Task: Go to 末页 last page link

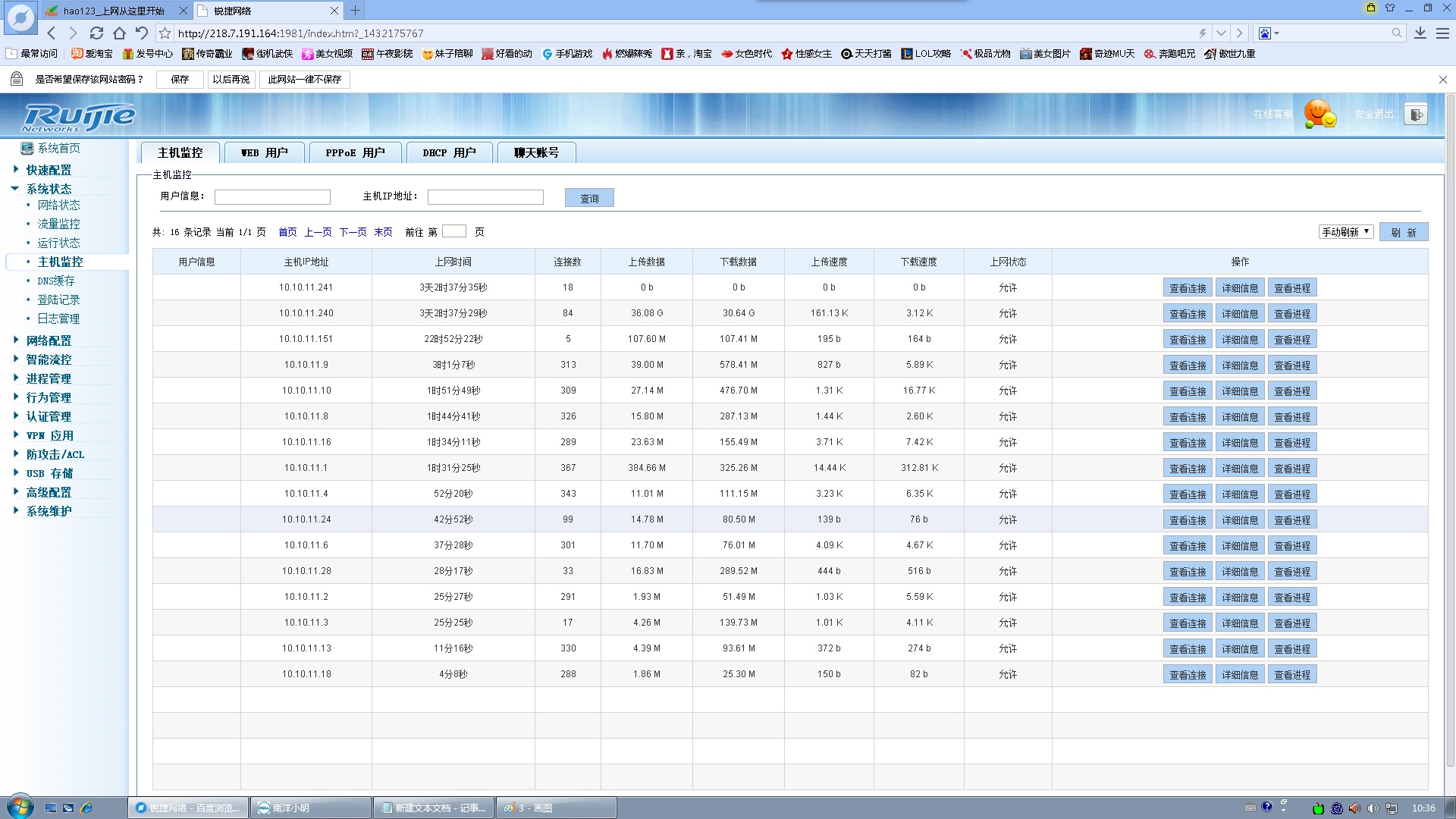Action: tap(383, 232)
